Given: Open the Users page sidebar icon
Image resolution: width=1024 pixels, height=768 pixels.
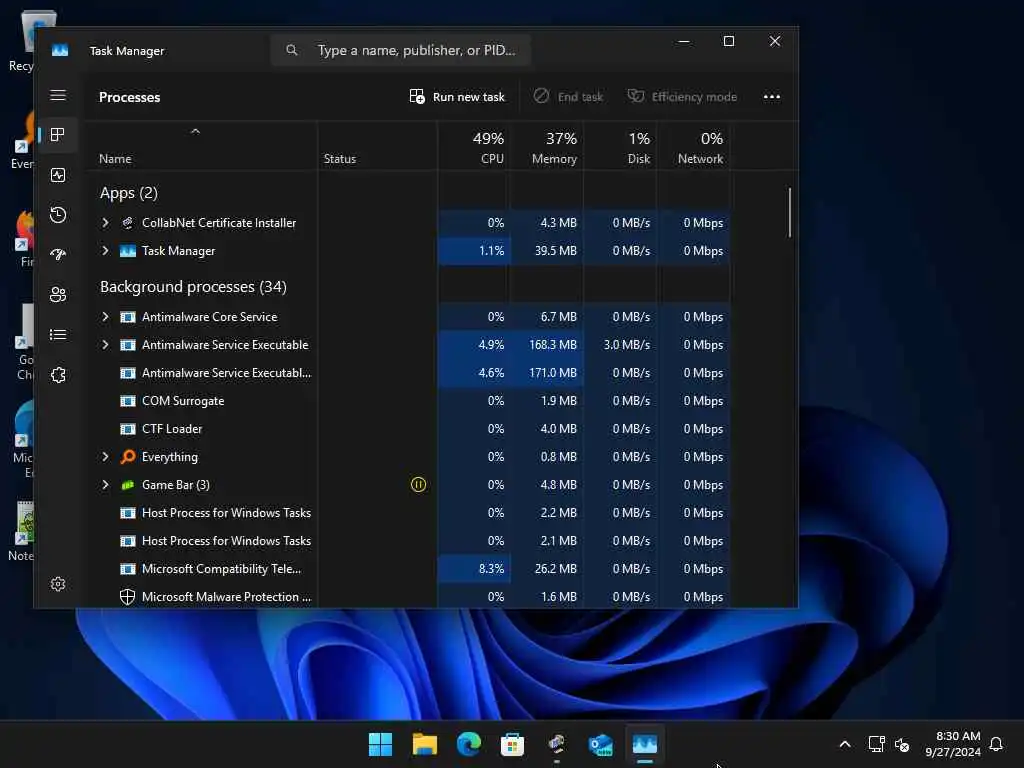Looking at the screenshot, I should (x=58, y=295).
